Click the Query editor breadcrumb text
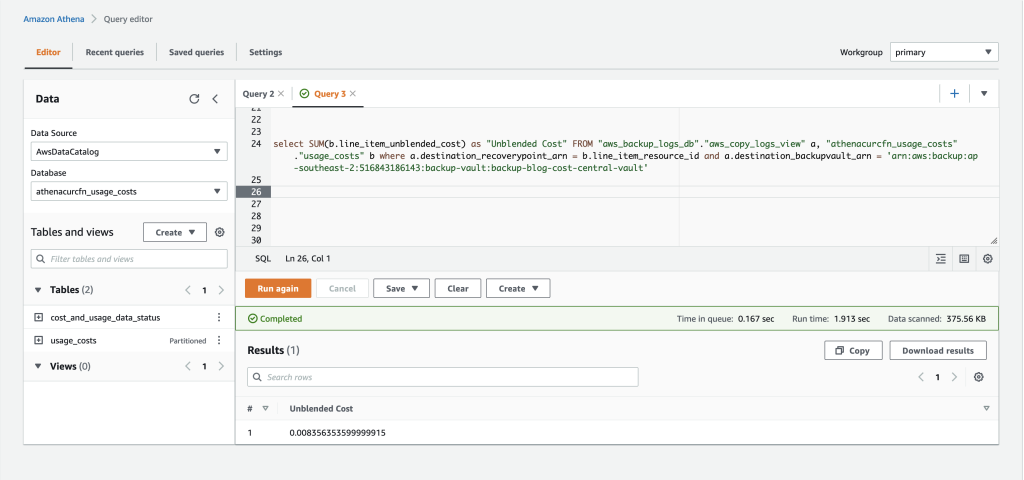 coord(128,19)
